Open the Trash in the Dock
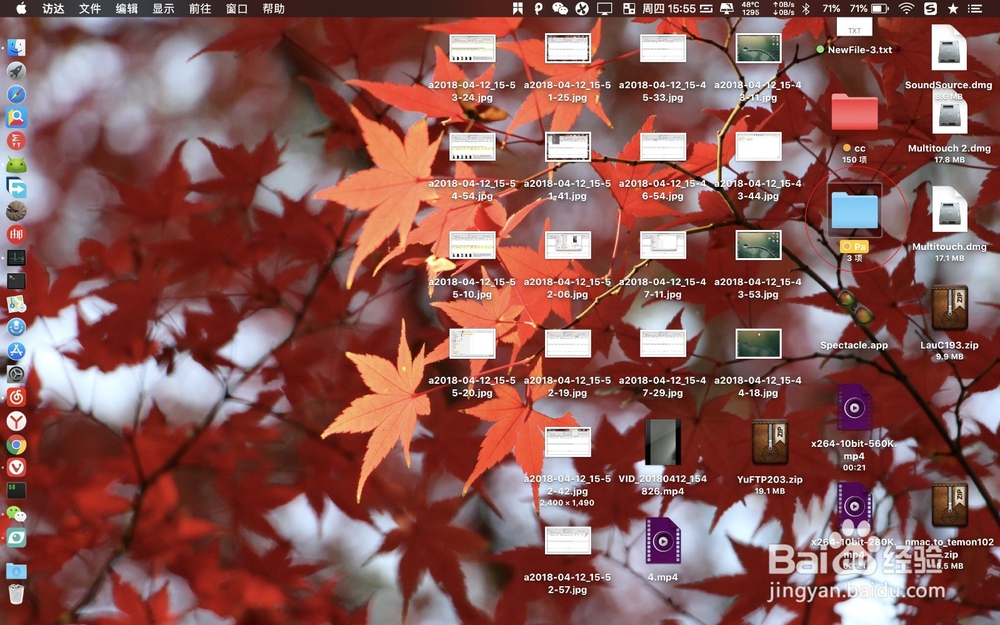Image resolution: width=1000 pixels, height=625 pixels. [17, 594]
